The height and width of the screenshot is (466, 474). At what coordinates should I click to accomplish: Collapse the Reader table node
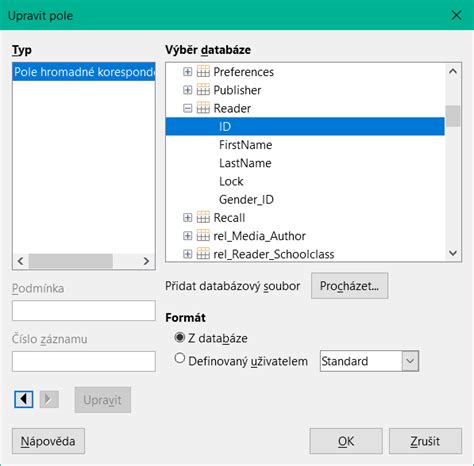point(188,108)
